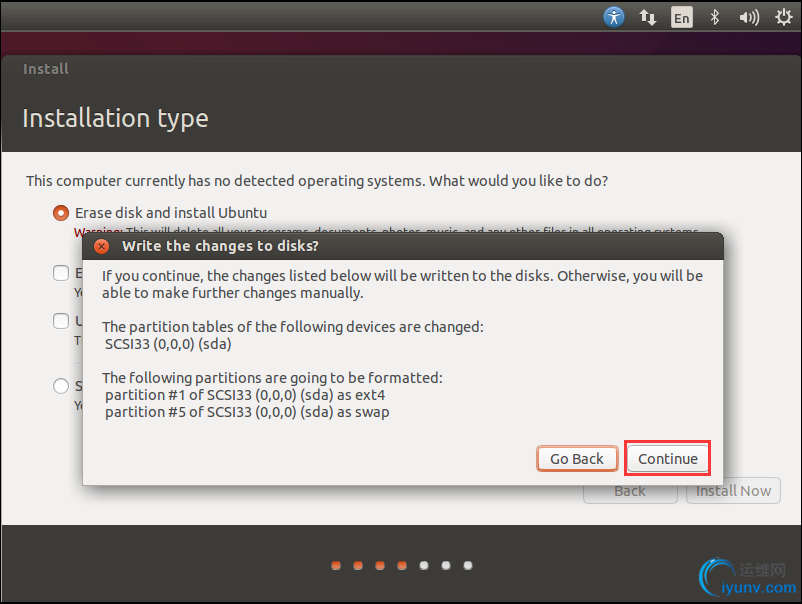Viewport: 802px width, 604px height.
Task: Click the Go Back button
Action: point(577,459)
